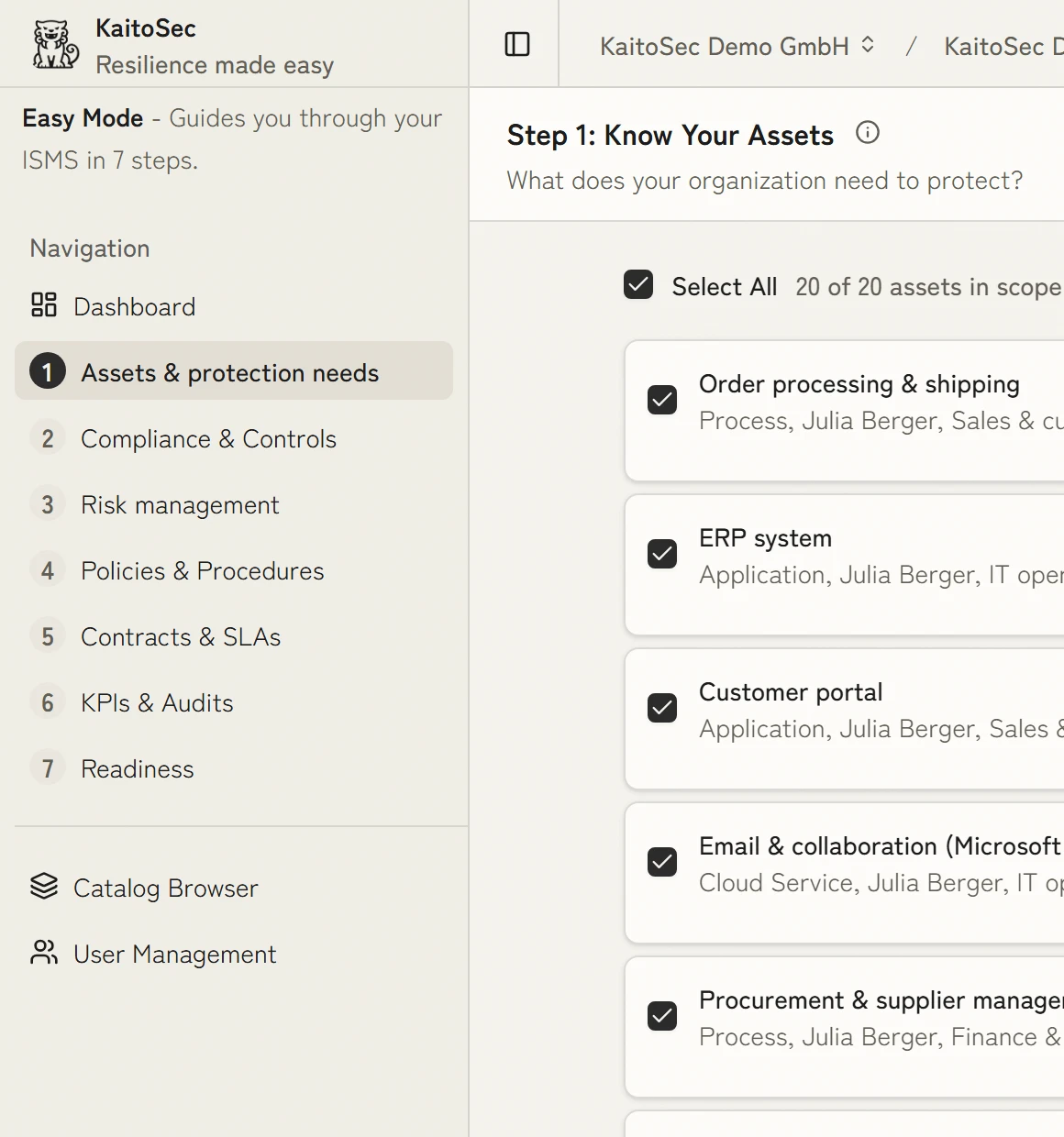This screenshot has height=1137, width=1064.
Task: Click step 2 number badge
Action: (x=48, y=438)
